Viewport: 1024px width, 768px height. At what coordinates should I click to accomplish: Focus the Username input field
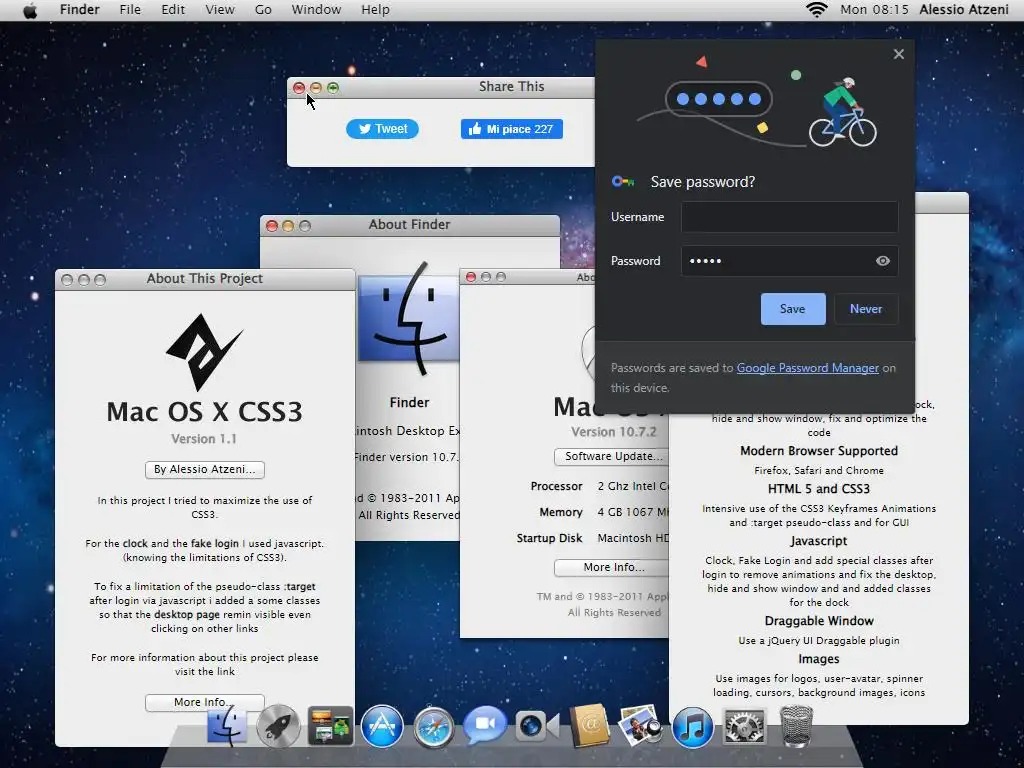790,217
